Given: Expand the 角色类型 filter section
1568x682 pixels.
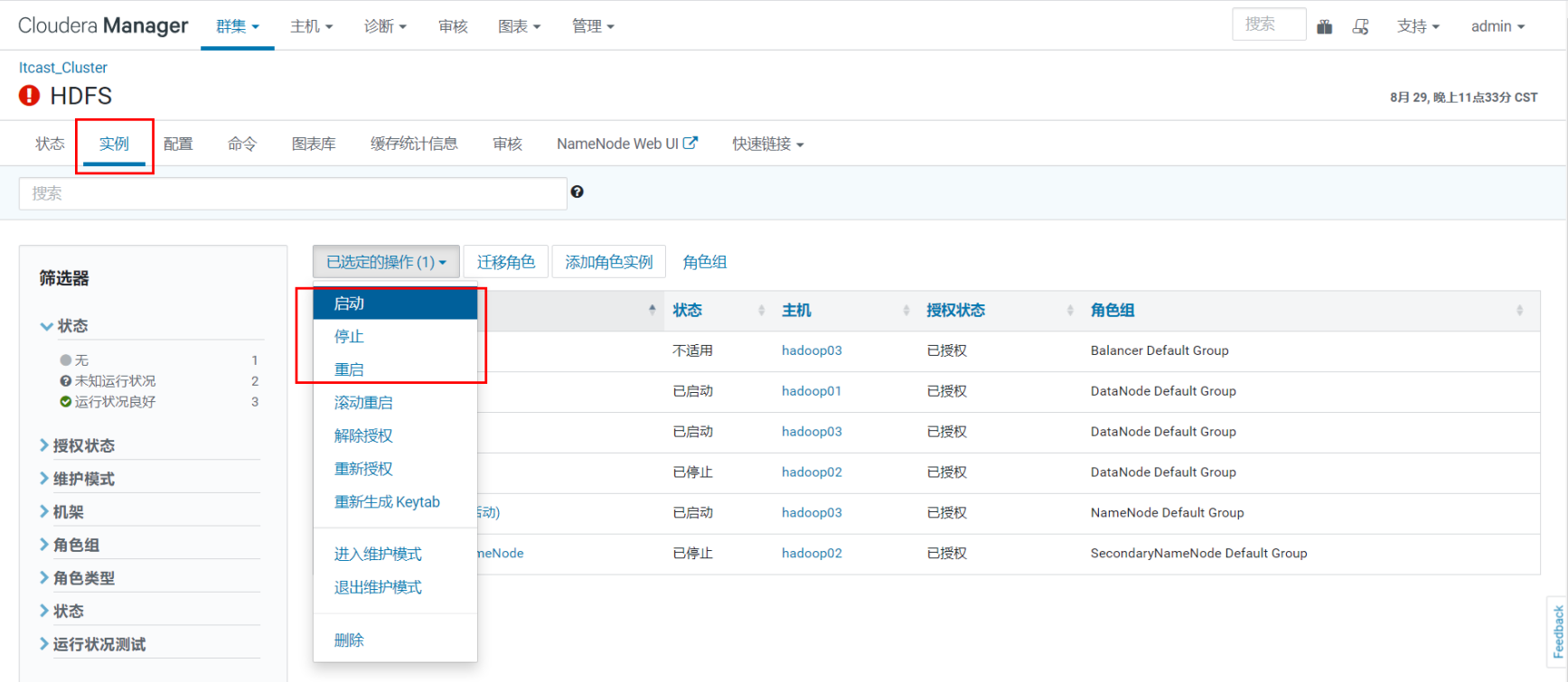Looking at the screenshot, I should coord(78,578).
